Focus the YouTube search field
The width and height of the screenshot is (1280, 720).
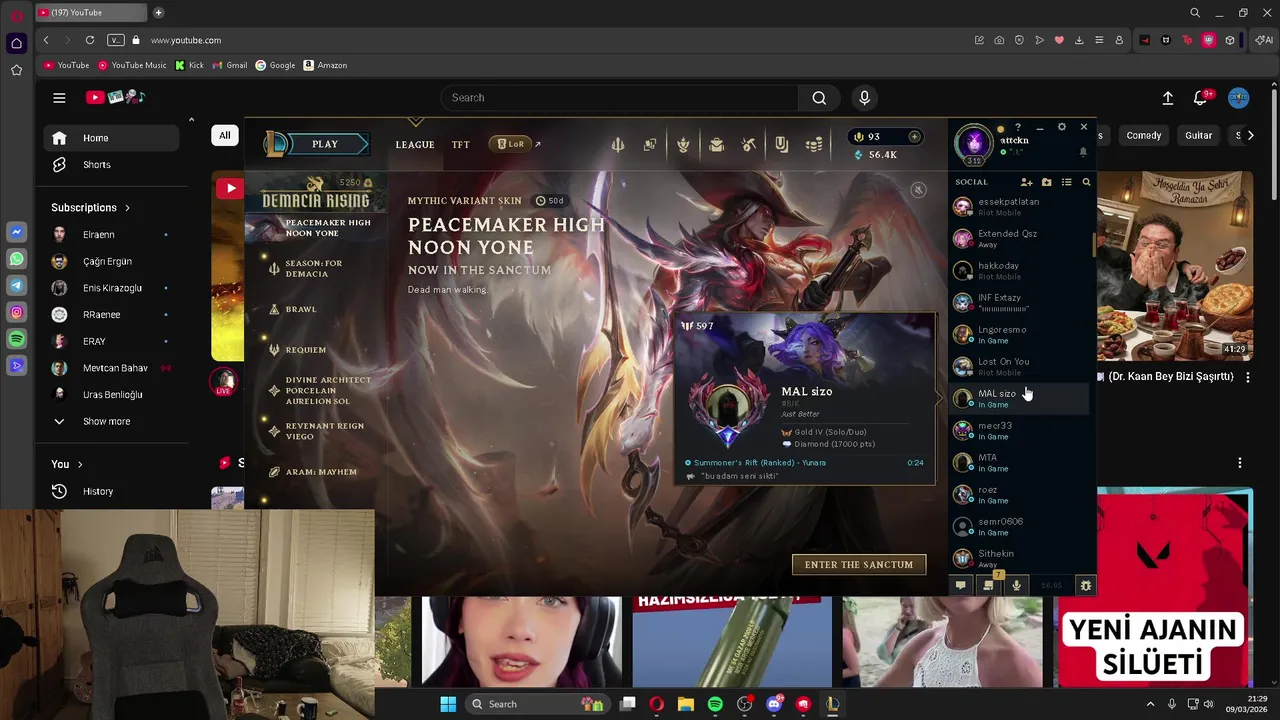click(x=620, y=97)
